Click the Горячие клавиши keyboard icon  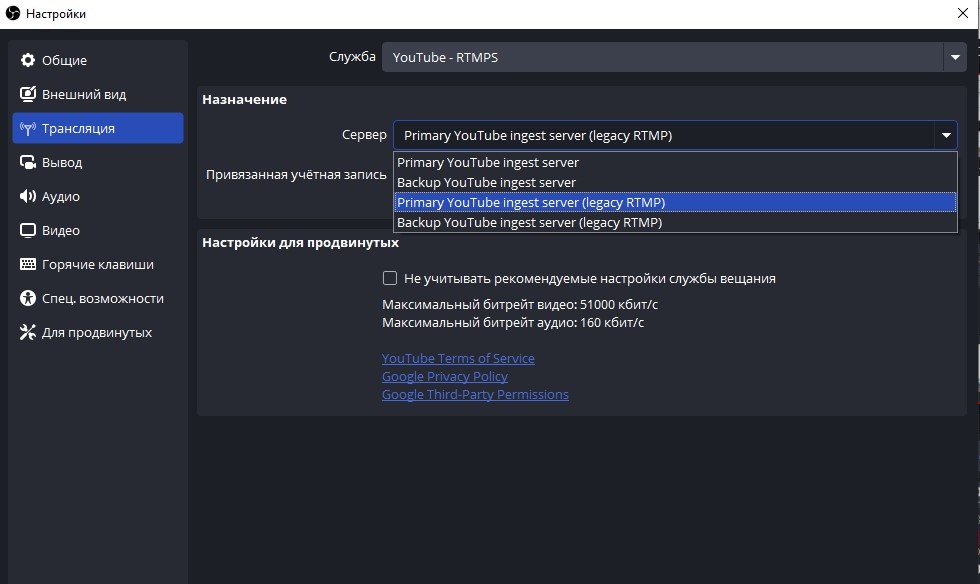[28, 265]
